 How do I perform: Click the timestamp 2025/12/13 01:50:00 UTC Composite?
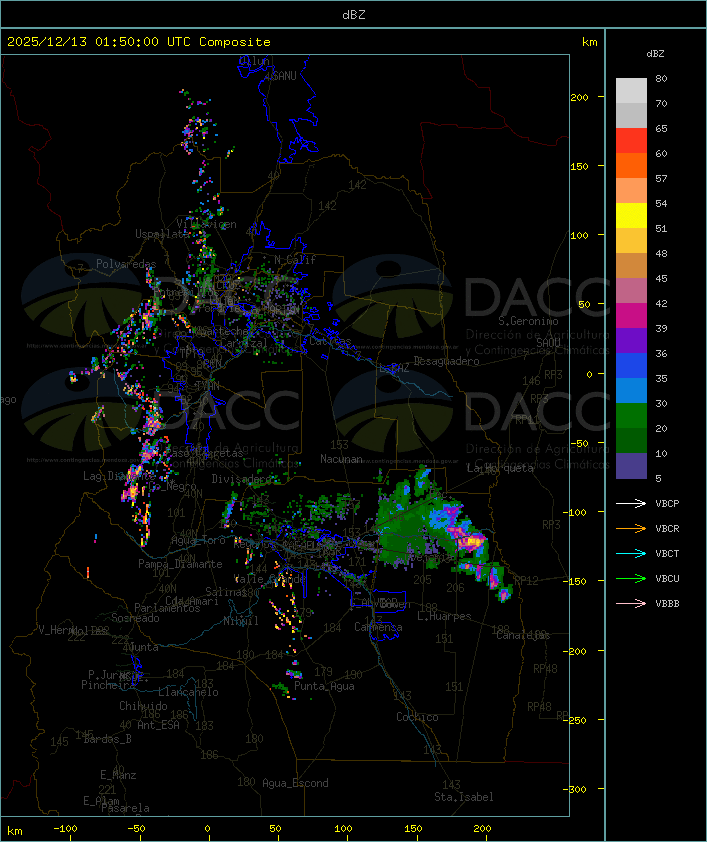click(139, 42)
